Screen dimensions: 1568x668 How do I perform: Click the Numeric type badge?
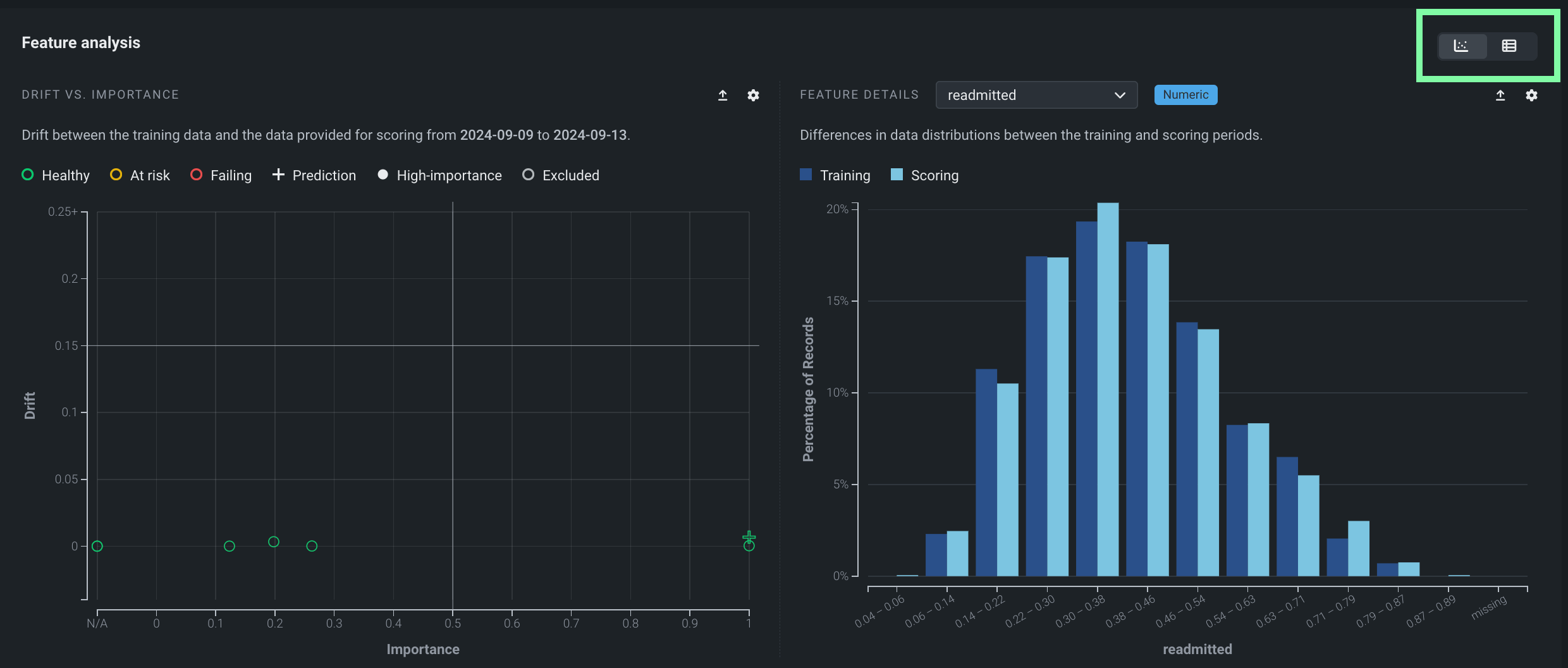[x=1185, y=95]
